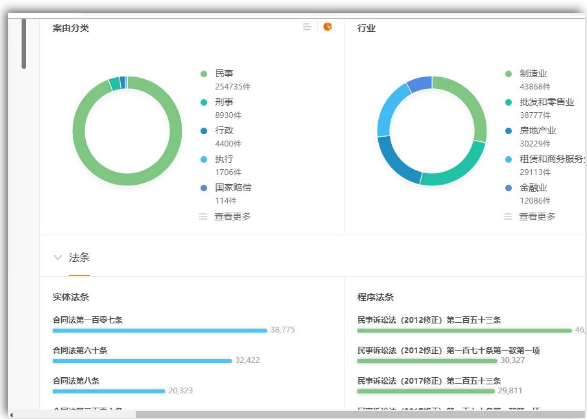Click the 房地产业 legend dot
This screenshot has width=587, height=419.
pos(508,131)
